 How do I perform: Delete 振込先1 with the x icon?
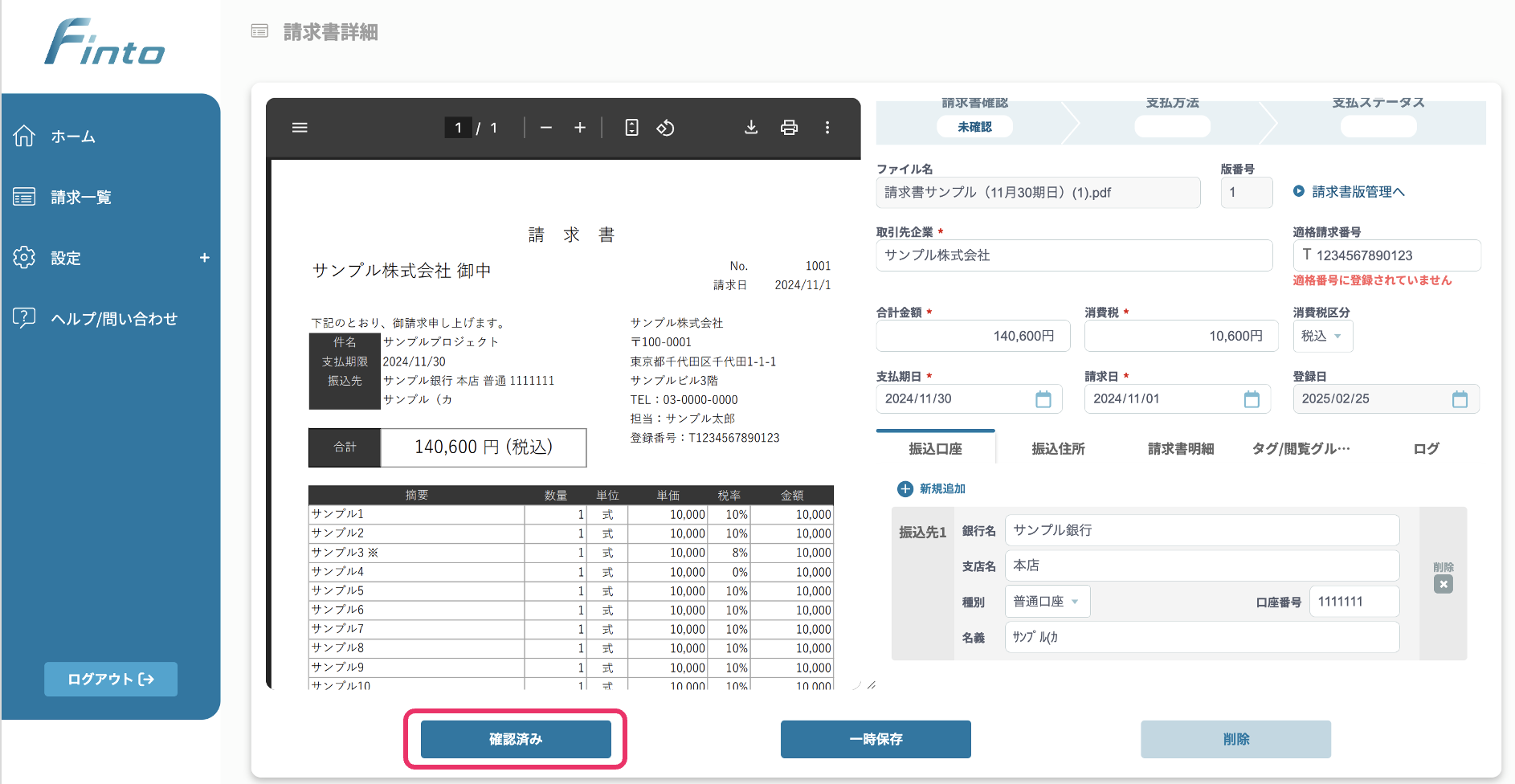[1443, 584]
